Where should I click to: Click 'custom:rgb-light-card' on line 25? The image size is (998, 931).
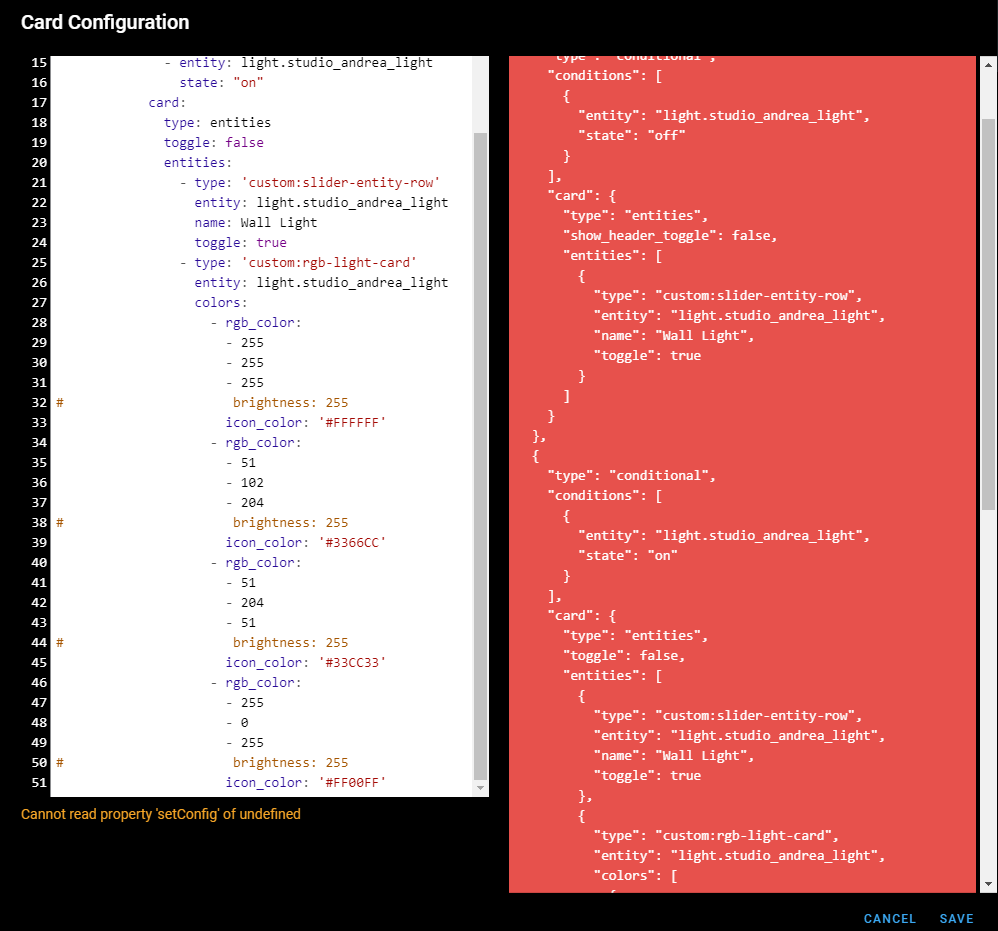[x=329, y=263]
